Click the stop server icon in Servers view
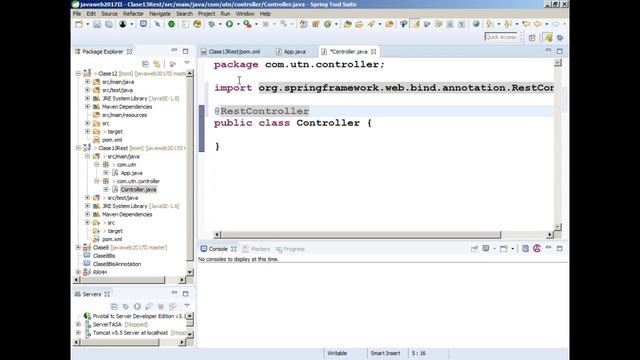Image resolution: width=640 pixels, height=360 pixels. (161, 306)
